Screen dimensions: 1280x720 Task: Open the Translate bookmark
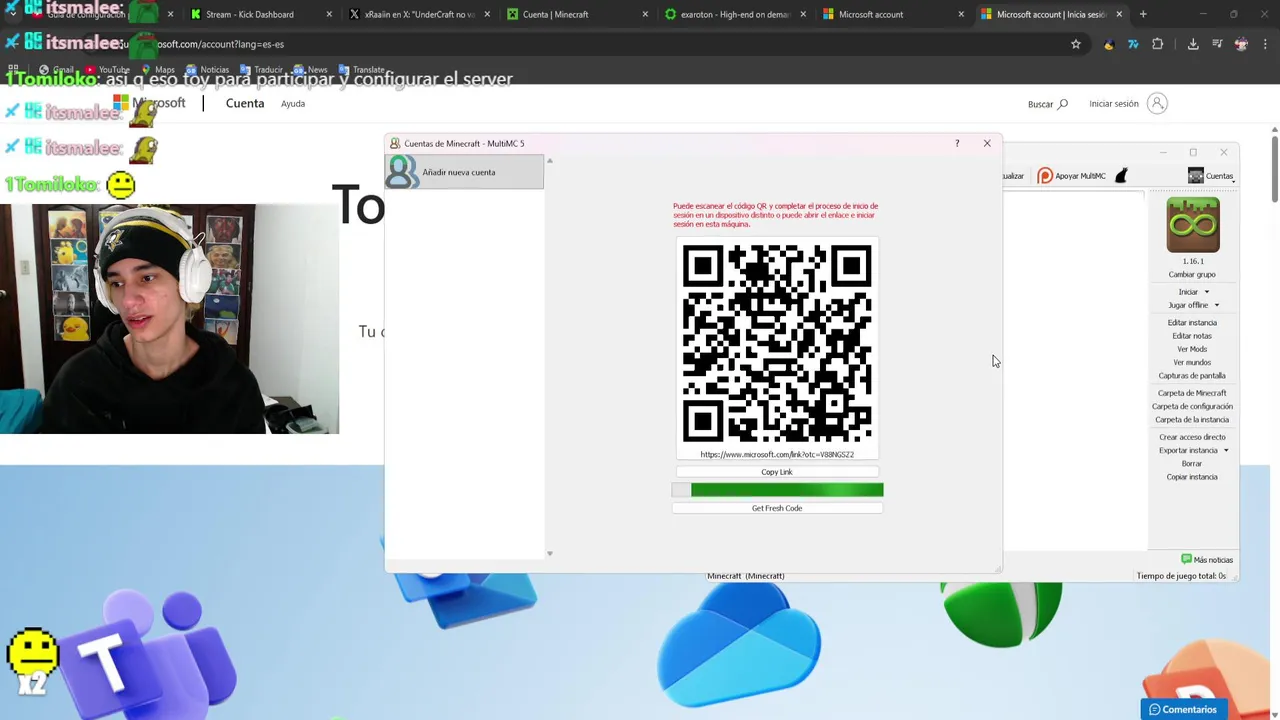click(x=362, y=70)
